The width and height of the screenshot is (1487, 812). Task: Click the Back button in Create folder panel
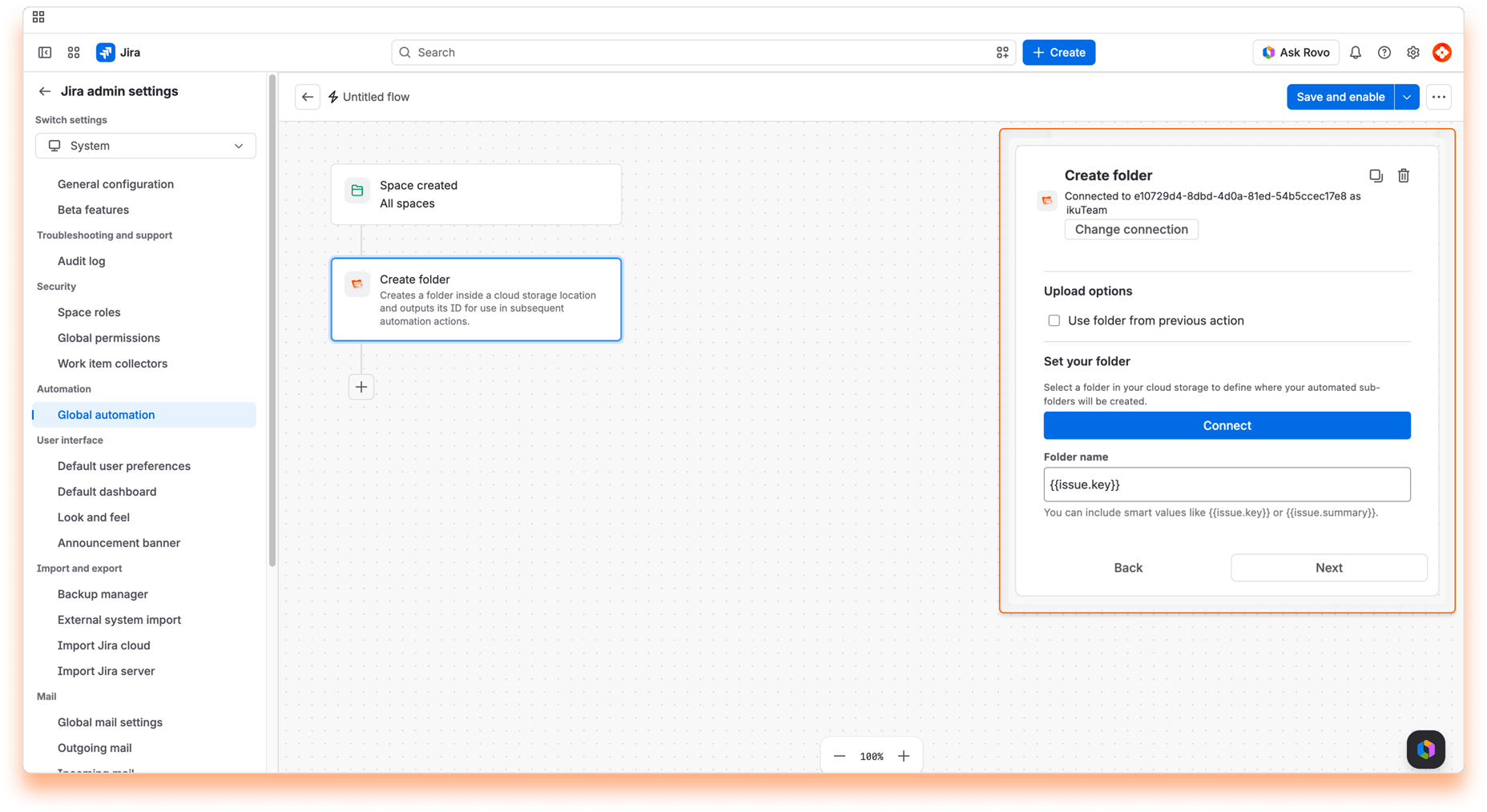tap(1128, 568)
